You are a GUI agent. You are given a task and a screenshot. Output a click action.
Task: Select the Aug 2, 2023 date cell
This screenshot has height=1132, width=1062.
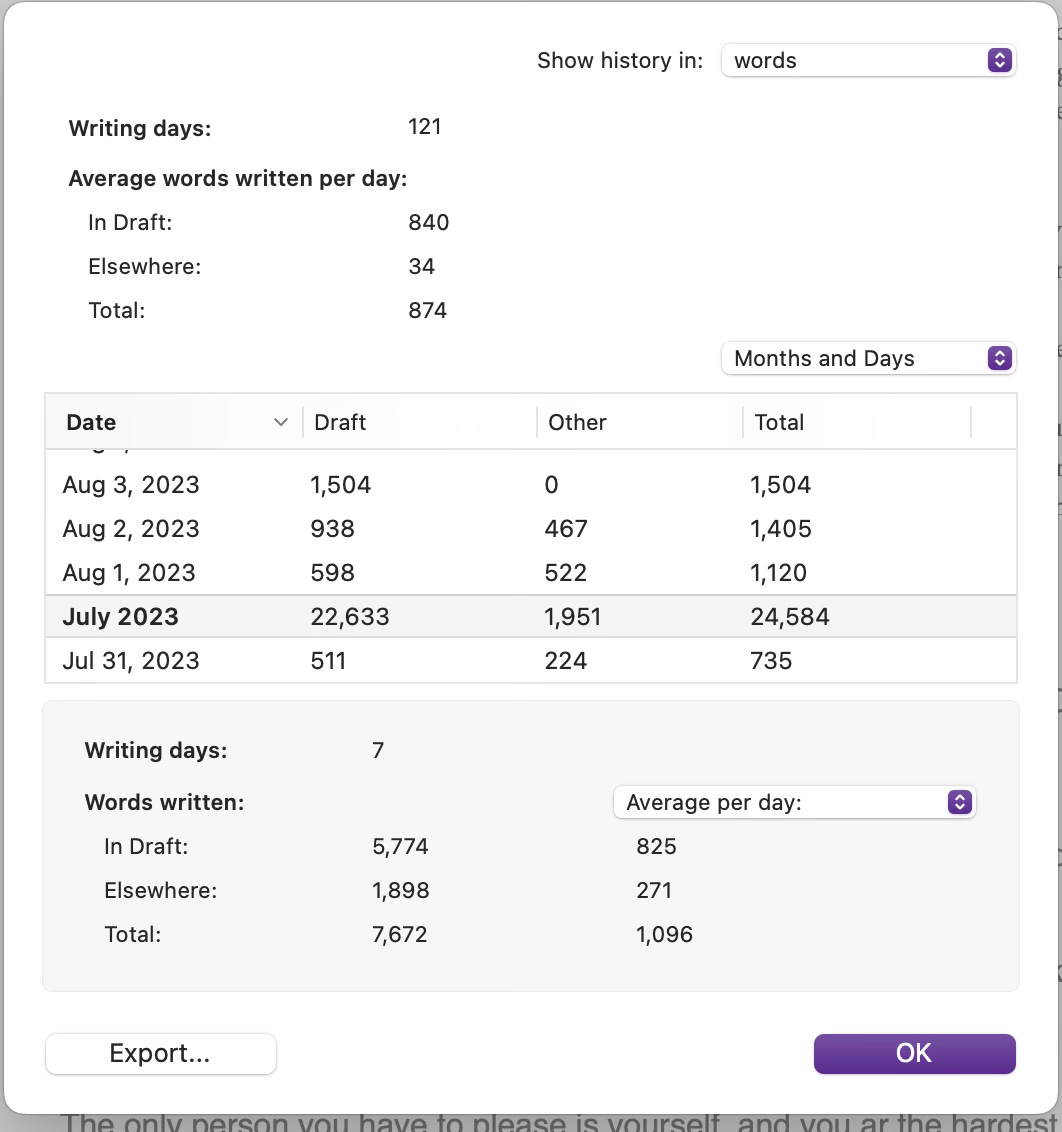click(131, 529)
